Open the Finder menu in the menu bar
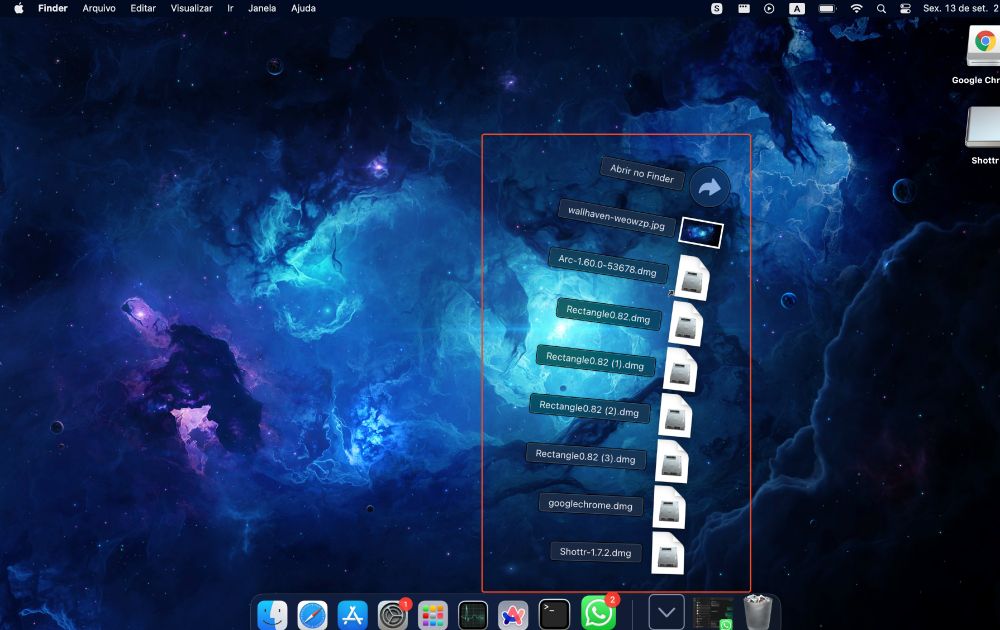The image size is (1000, 630). point(53,8)
